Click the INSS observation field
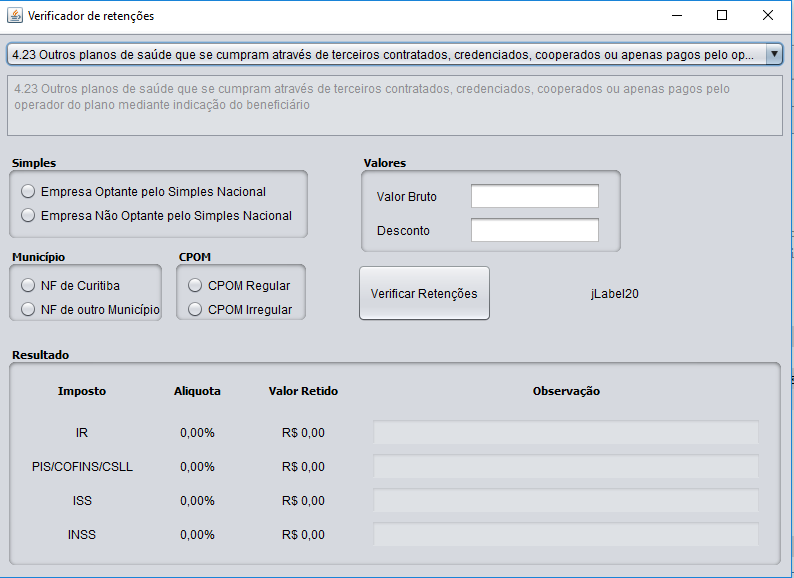 tap(566, 534)
